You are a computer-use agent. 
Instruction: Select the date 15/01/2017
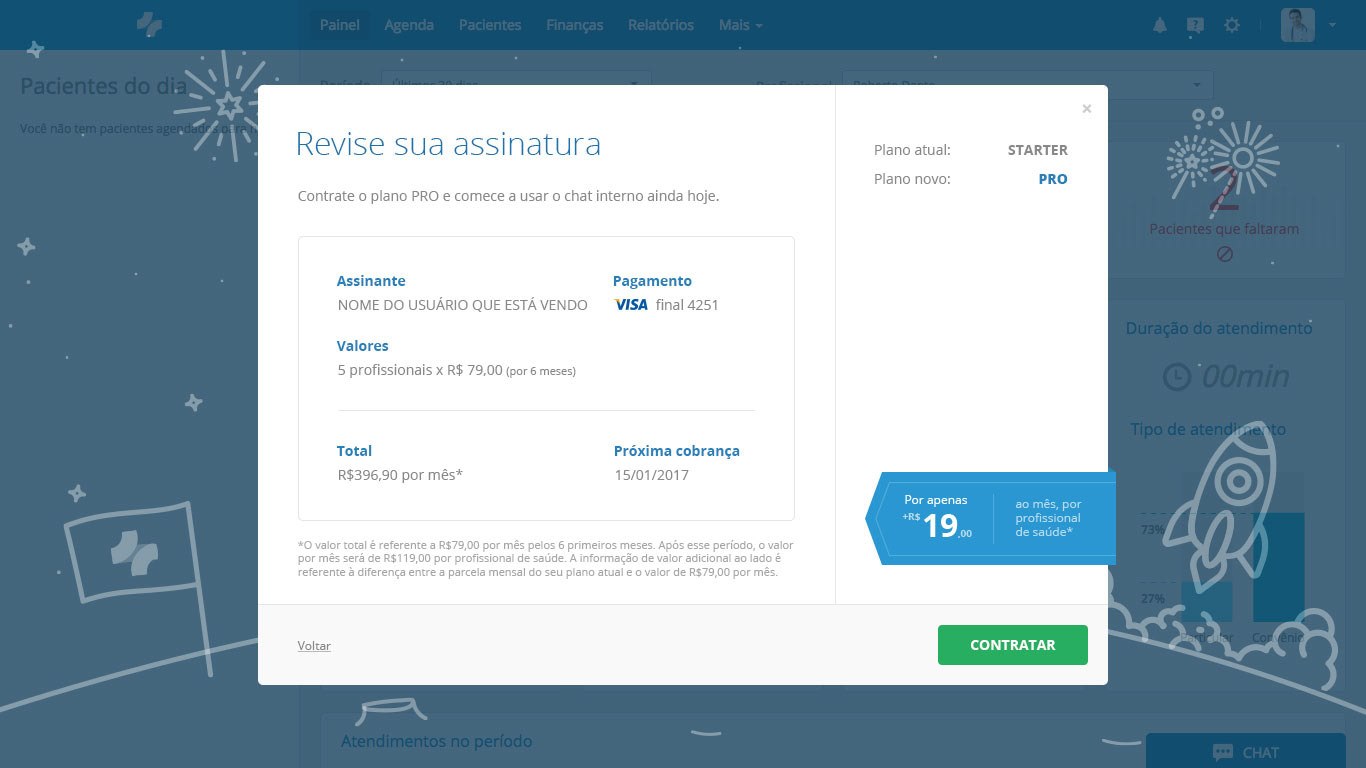coord(652,475)
